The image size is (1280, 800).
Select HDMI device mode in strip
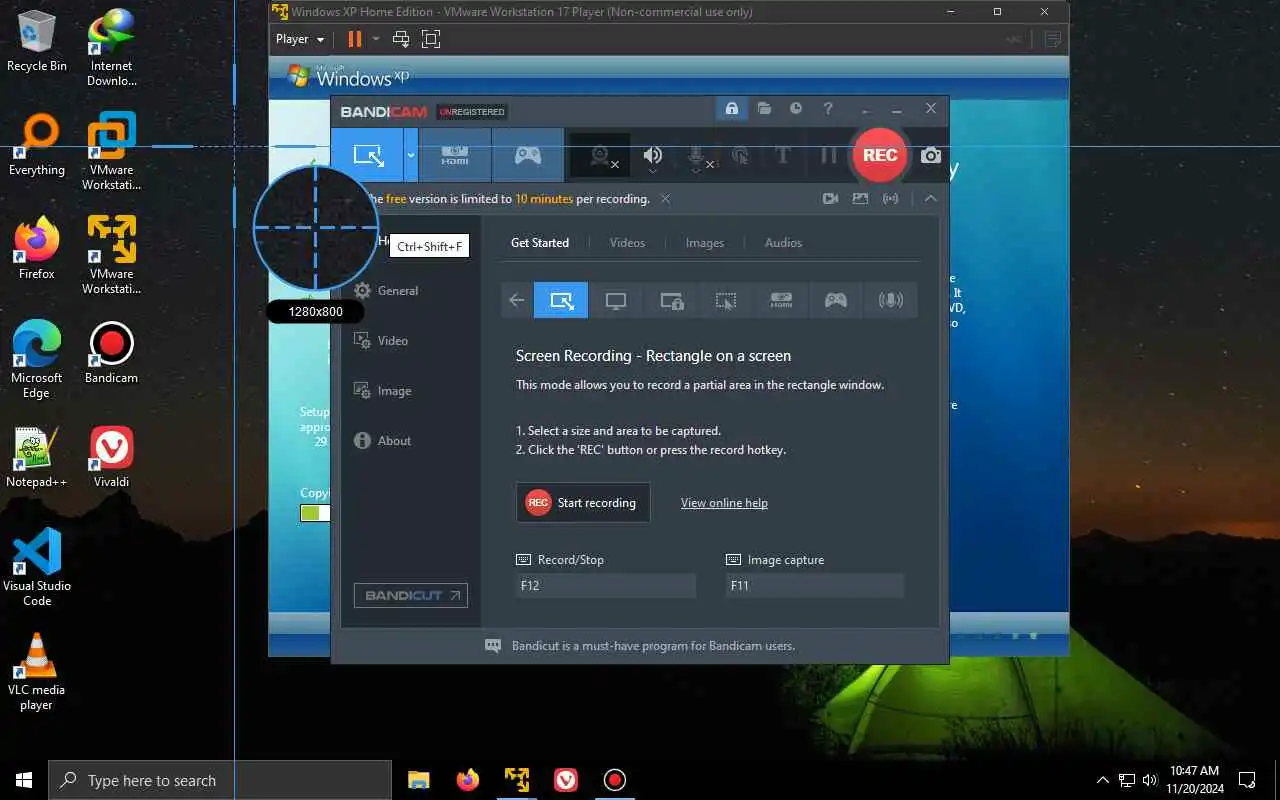click(781, 300)
